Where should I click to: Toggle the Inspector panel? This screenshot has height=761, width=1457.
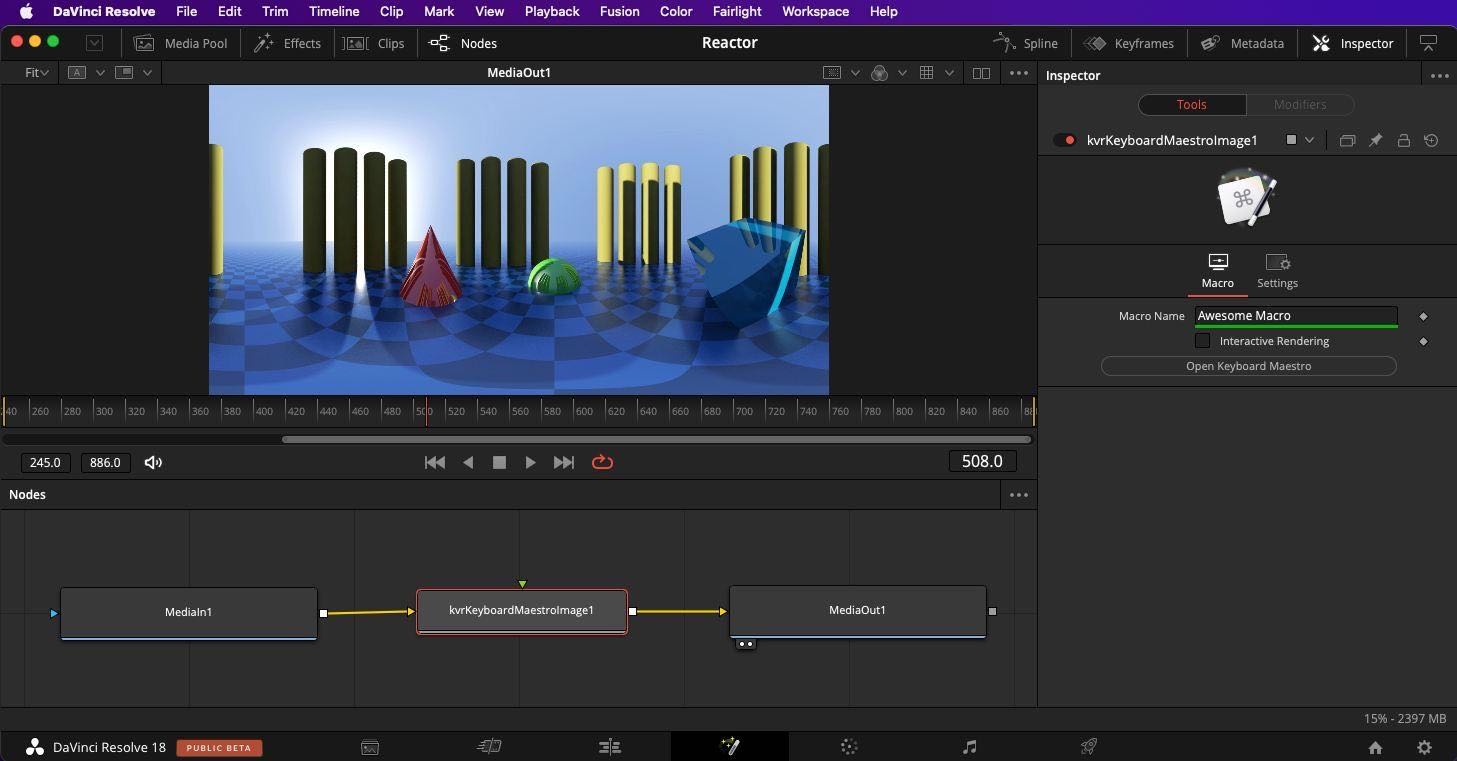tap(1352, 43)
